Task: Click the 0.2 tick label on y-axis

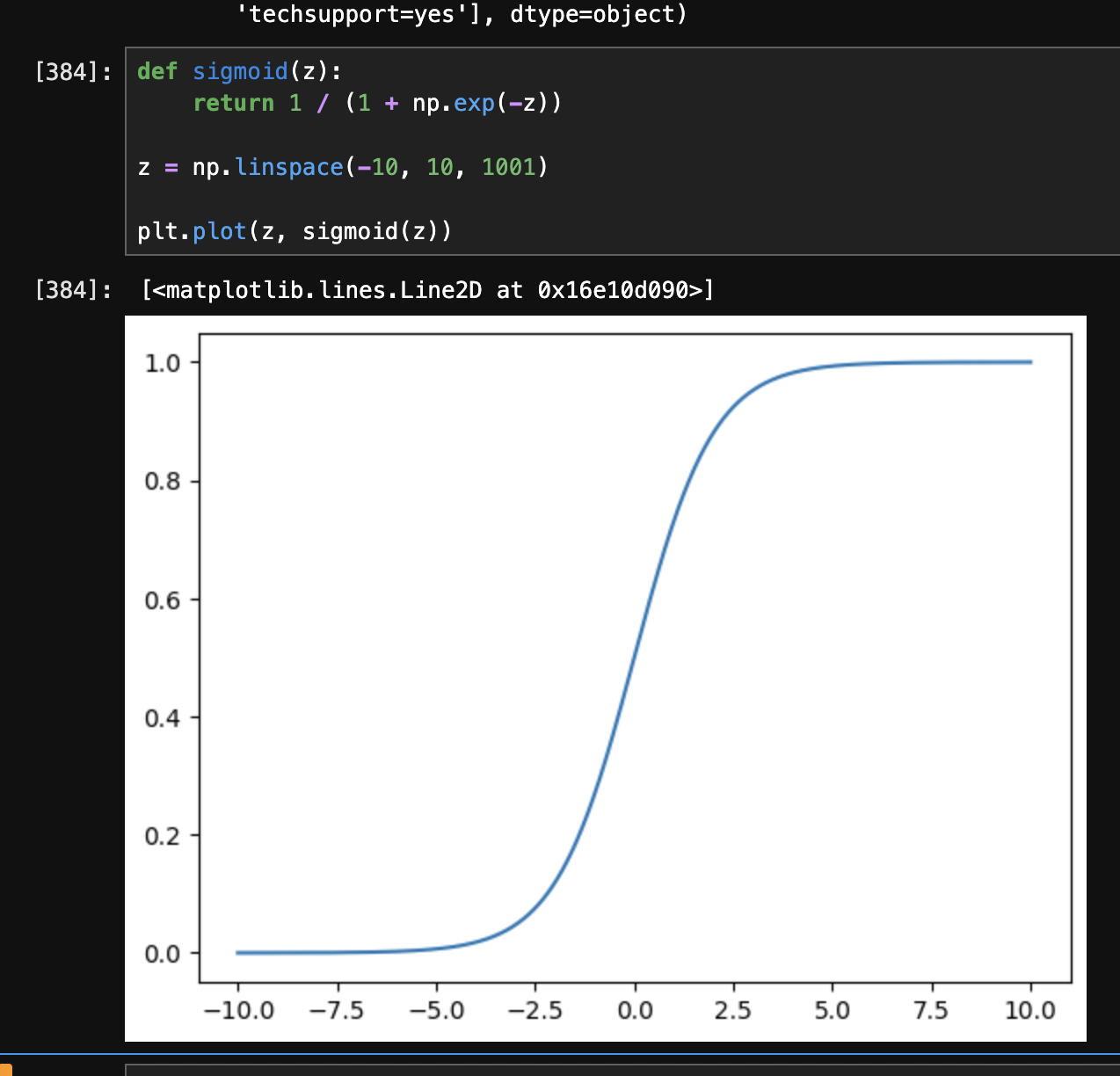Action: 163,836
